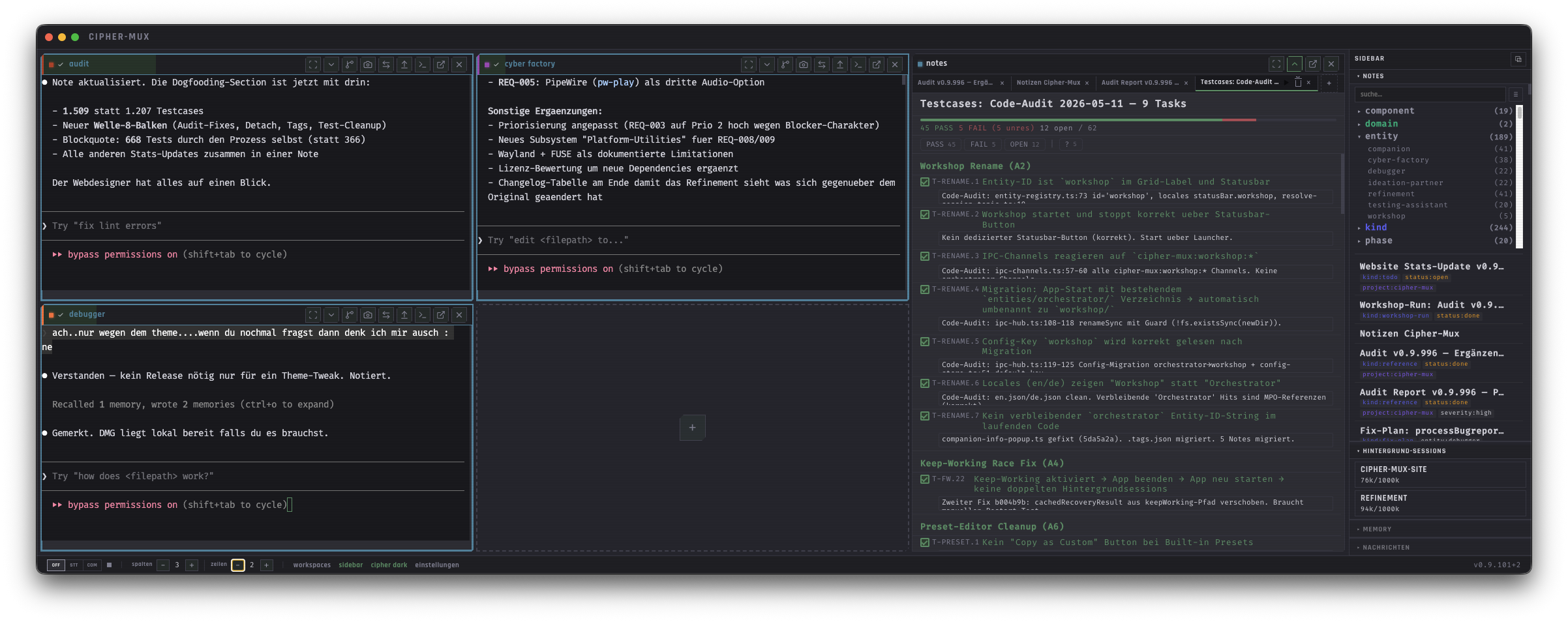The width and height of the screenshot is (1568, 622).
Task: Expand the domain tag group
Action: coord(1435,124)
